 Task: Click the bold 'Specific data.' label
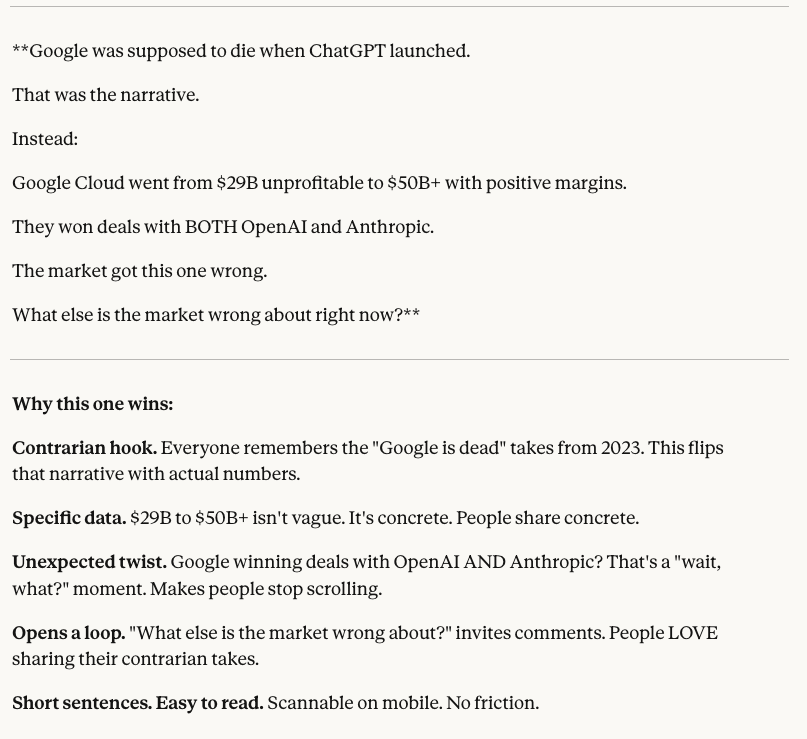coord(69,518)
